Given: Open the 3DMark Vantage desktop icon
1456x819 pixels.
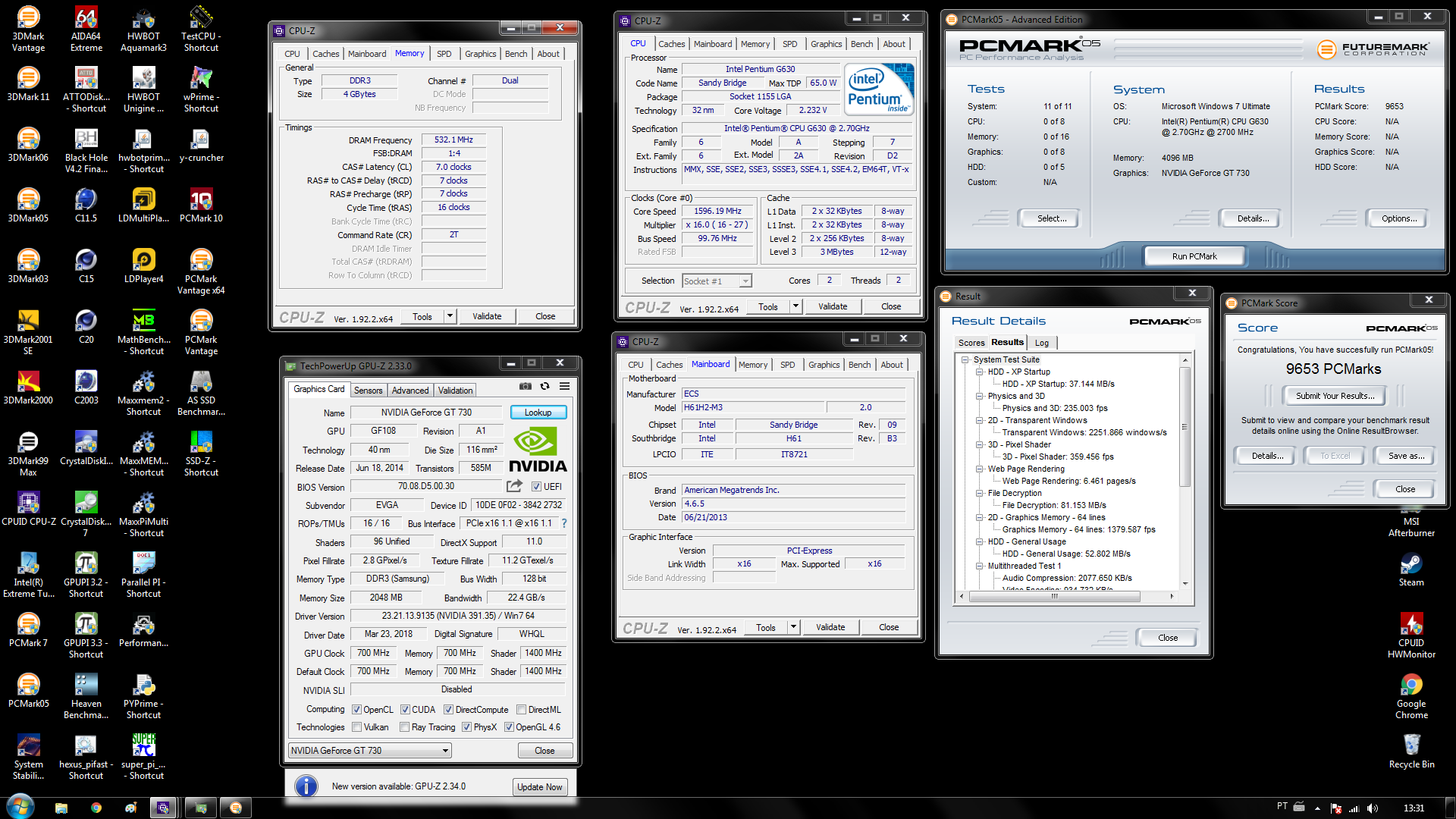Looking at the screenshot, I should pyautogui.click(x=28, y=29).
